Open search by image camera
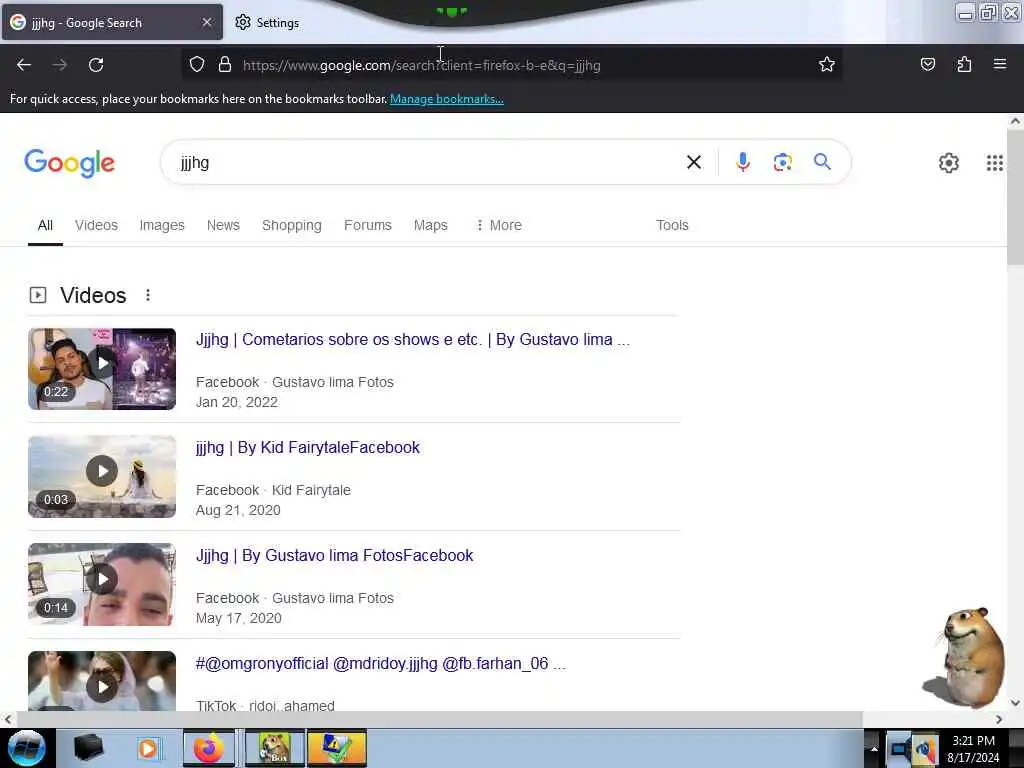Screen dimensions: 1024x768 (x=782, y=162)
